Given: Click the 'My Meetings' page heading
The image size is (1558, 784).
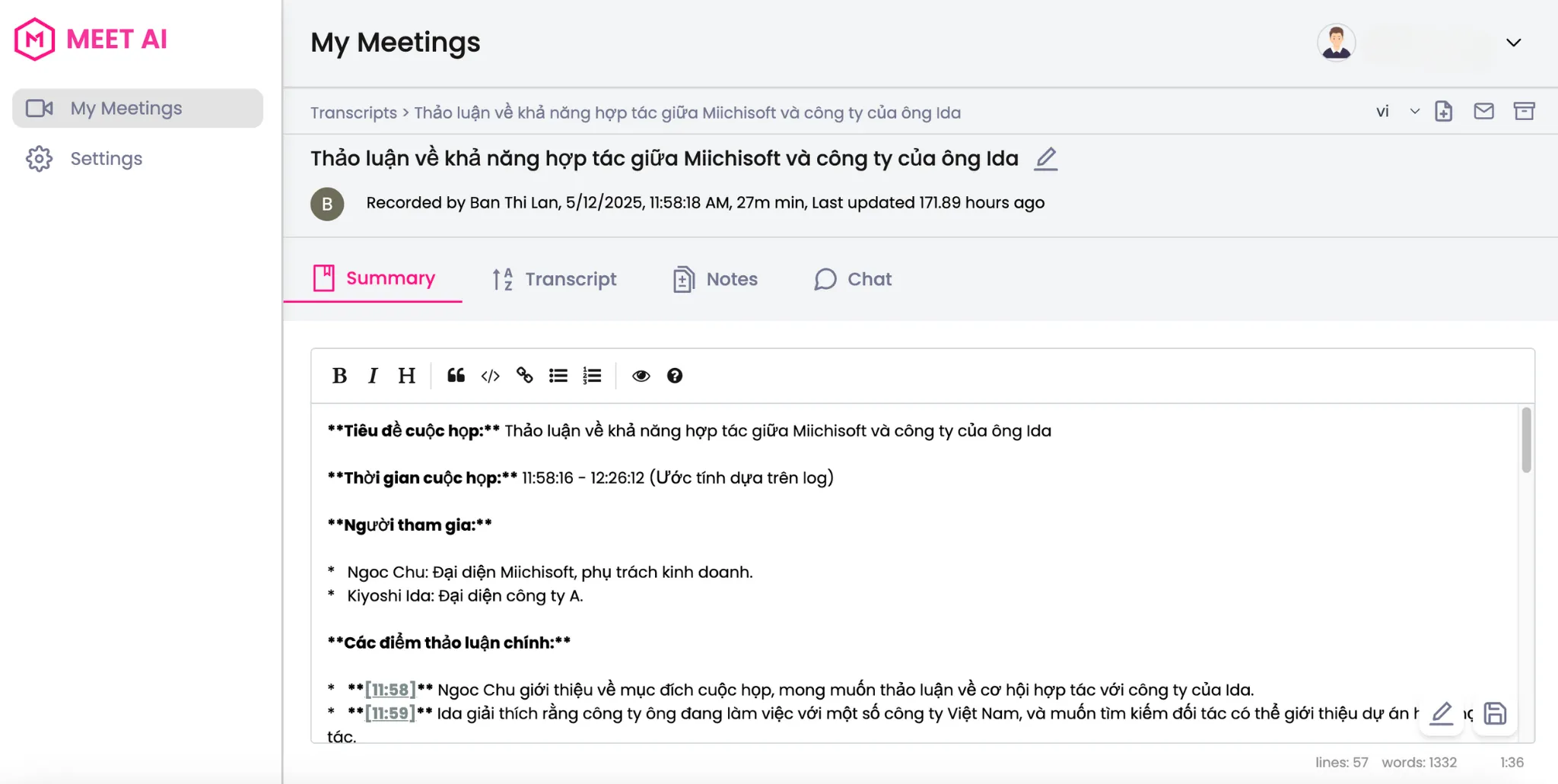Looking at the screenshot, I should click(x=396, y=43).
